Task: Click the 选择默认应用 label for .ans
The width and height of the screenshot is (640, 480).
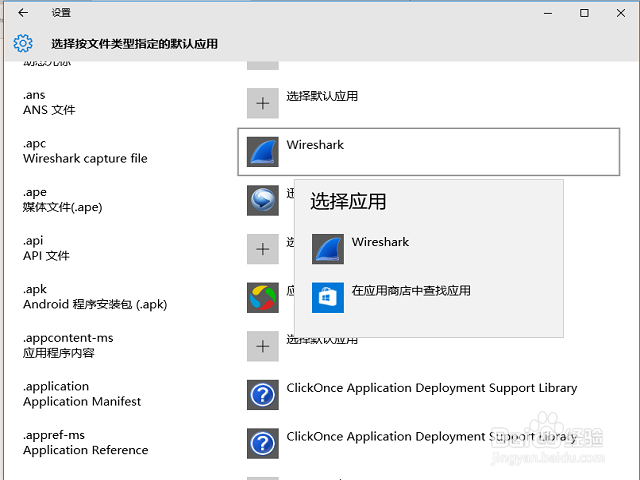Action: pos(322,97)
